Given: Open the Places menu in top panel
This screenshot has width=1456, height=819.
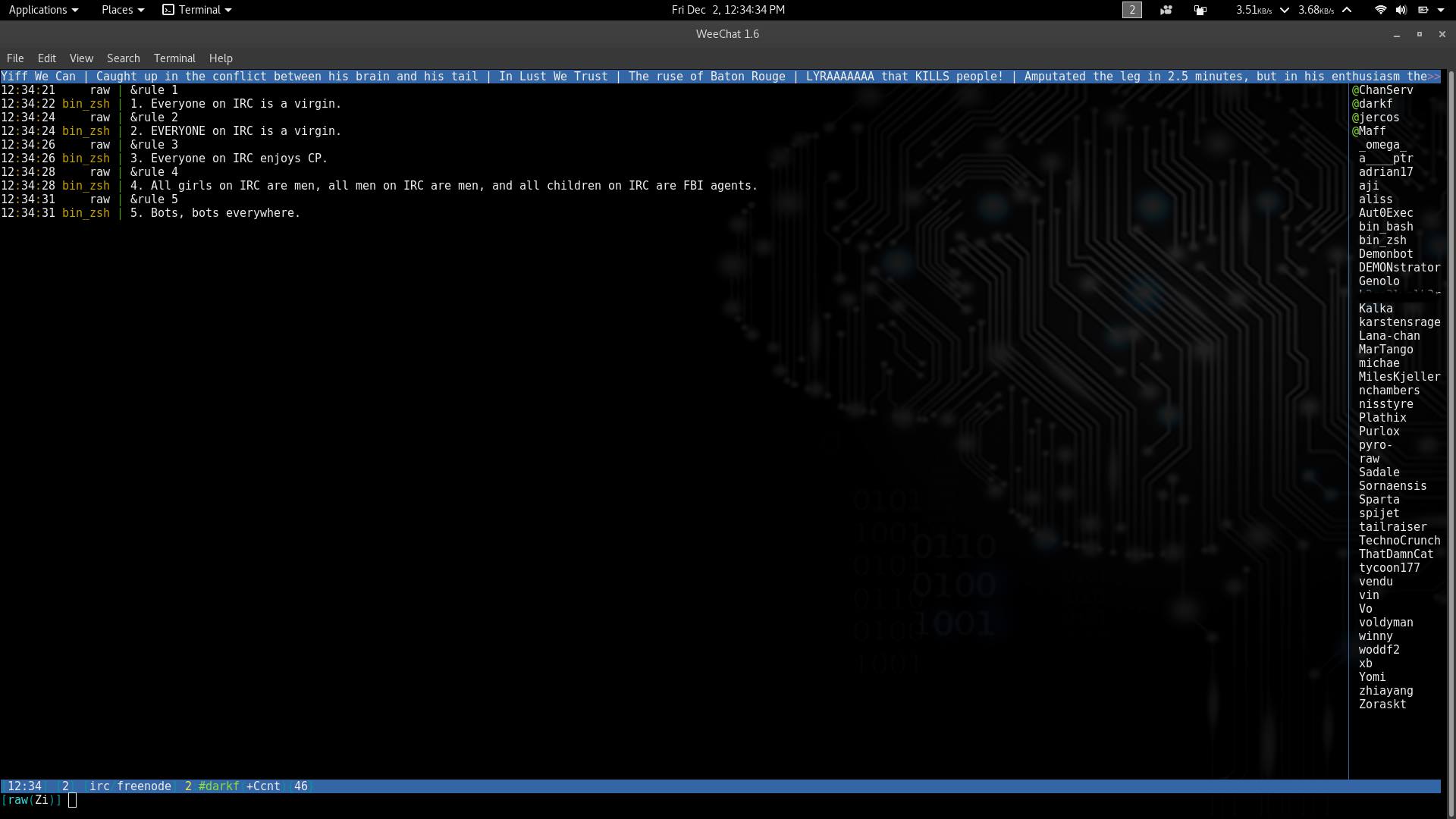Looking at the screenshot, I should point(123,10).
